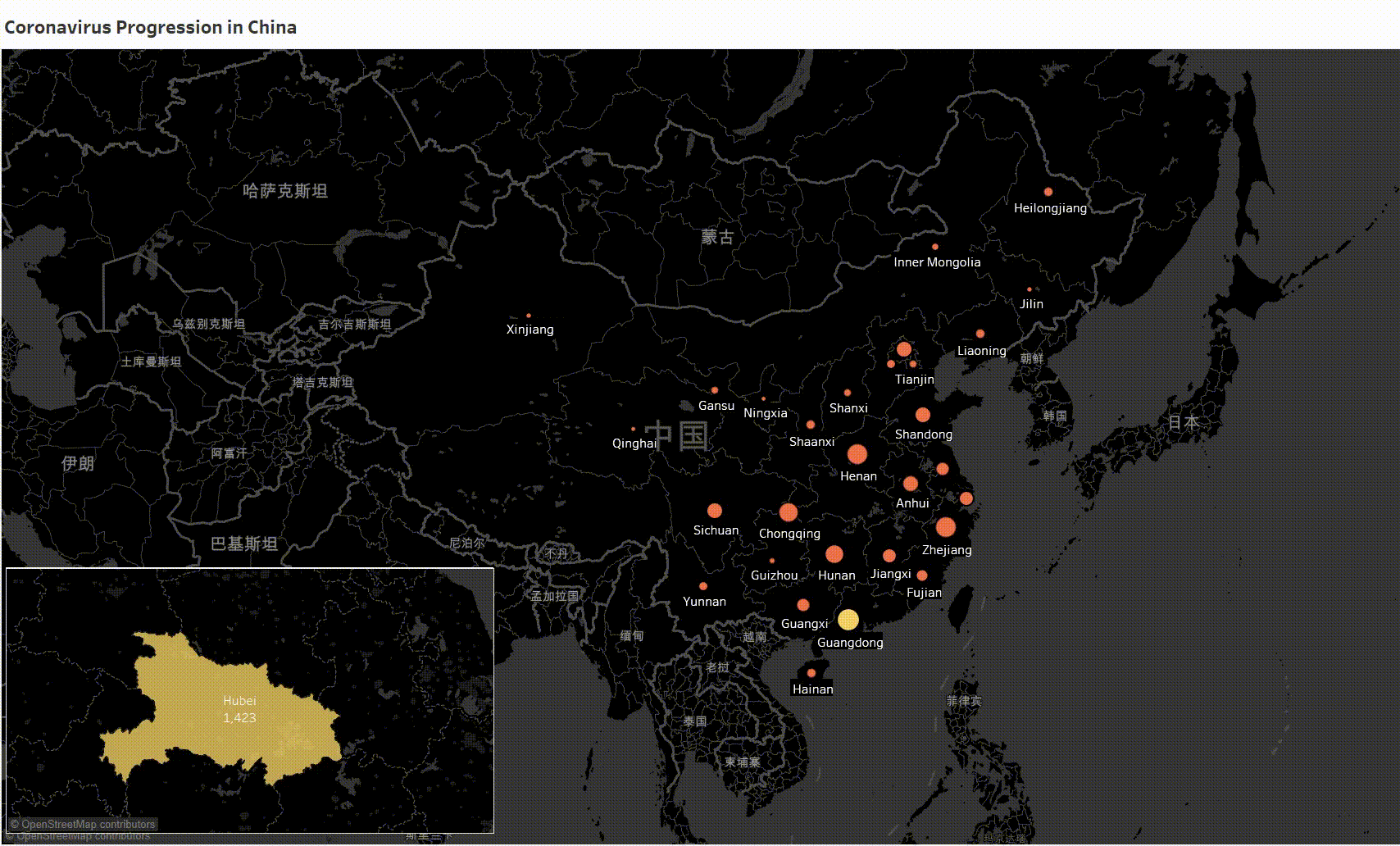Select the Inner Mongolia dot marker
The height and width of the screenshot is (846, 1400).
tap(935, 247)
